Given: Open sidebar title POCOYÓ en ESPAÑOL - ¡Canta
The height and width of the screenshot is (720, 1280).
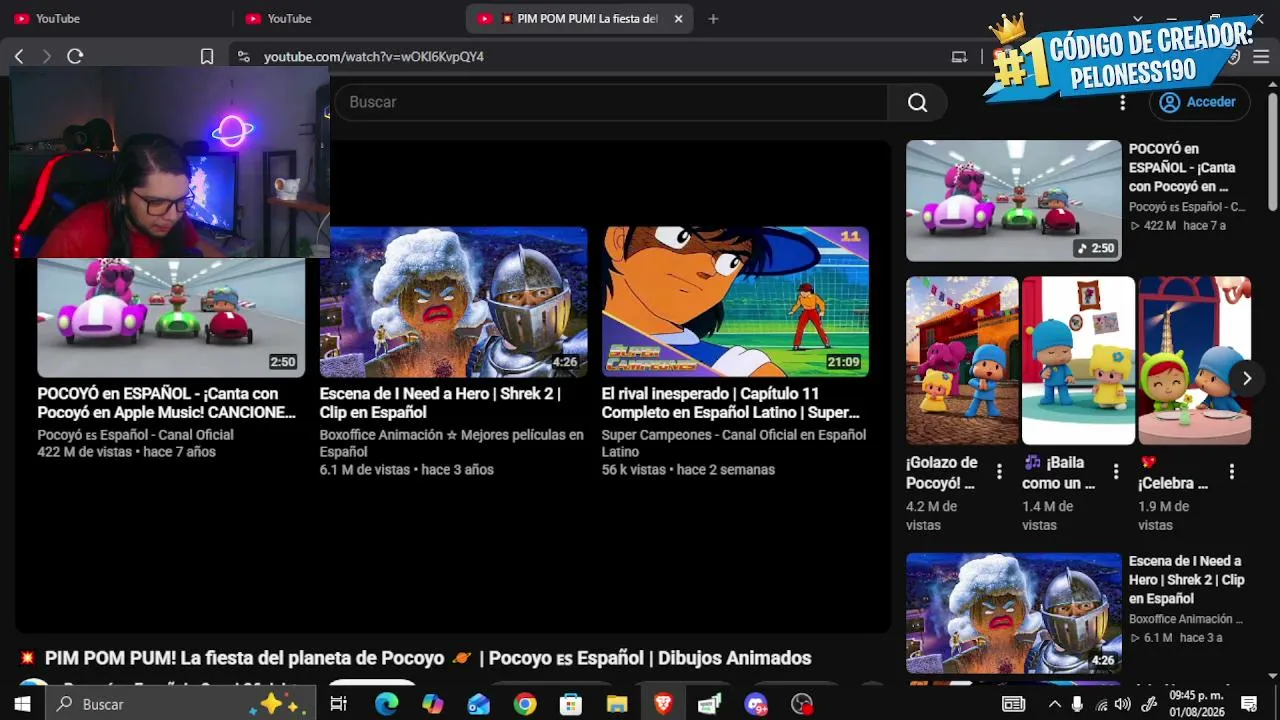Looking at the screenshot, I should click(1182, 167).
